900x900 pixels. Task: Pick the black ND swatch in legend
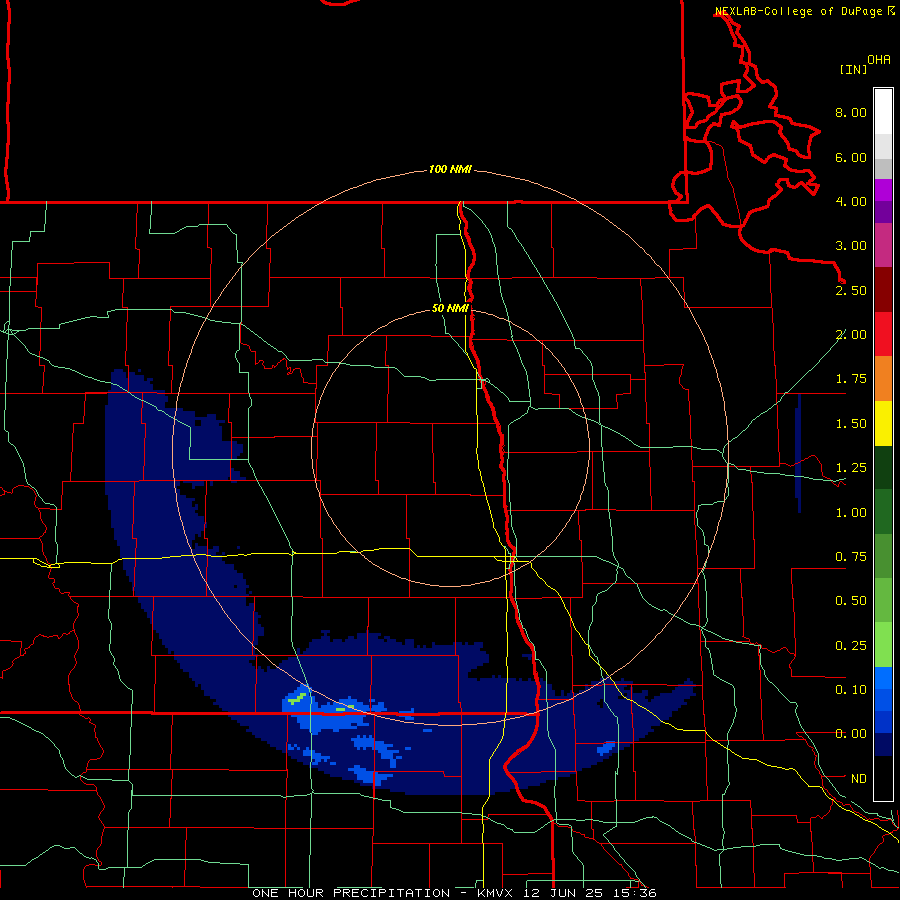coord(883,778)
